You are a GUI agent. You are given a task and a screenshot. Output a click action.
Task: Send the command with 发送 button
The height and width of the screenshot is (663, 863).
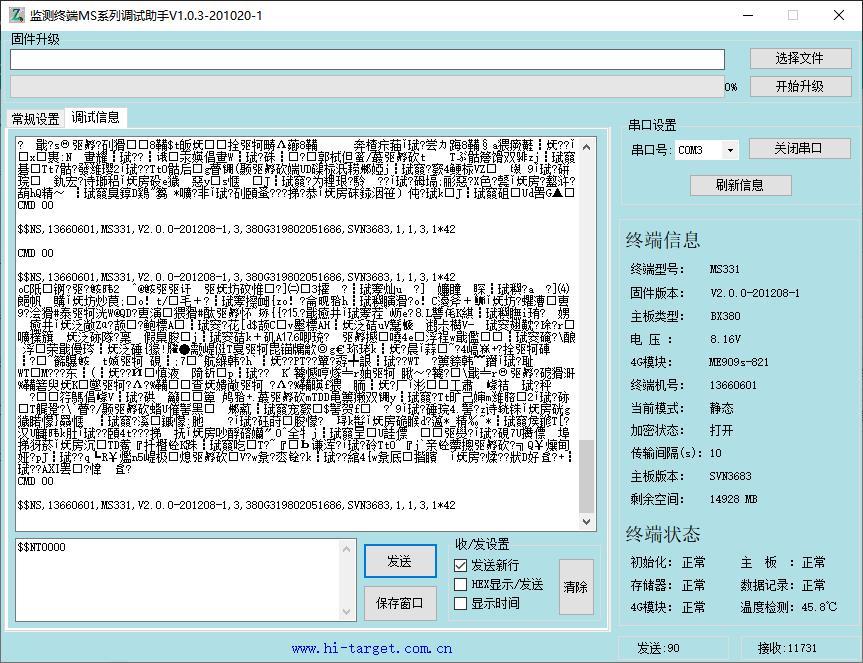click(x=400, y=562)
